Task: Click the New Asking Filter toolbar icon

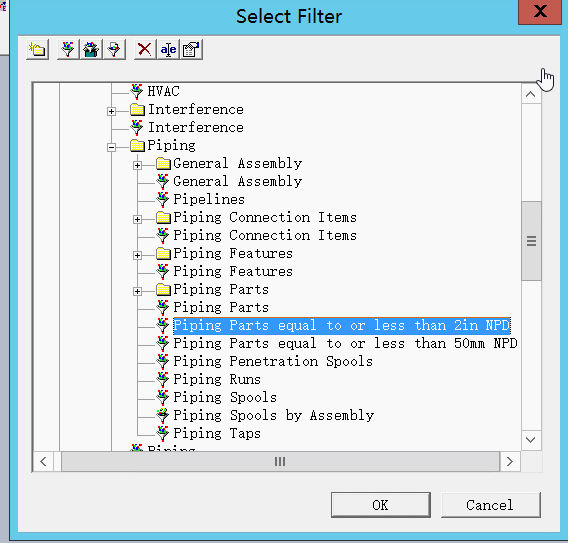Action: click(x=114, y=50)
